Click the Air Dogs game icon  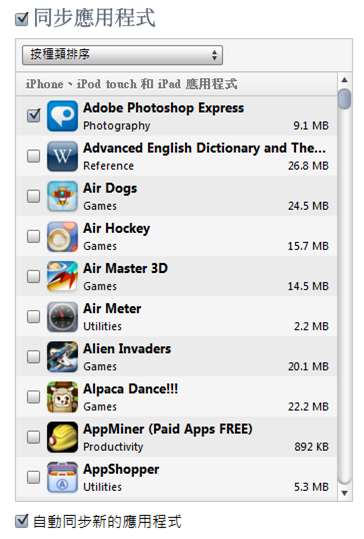pyautogui.click(x=62, y=196)
